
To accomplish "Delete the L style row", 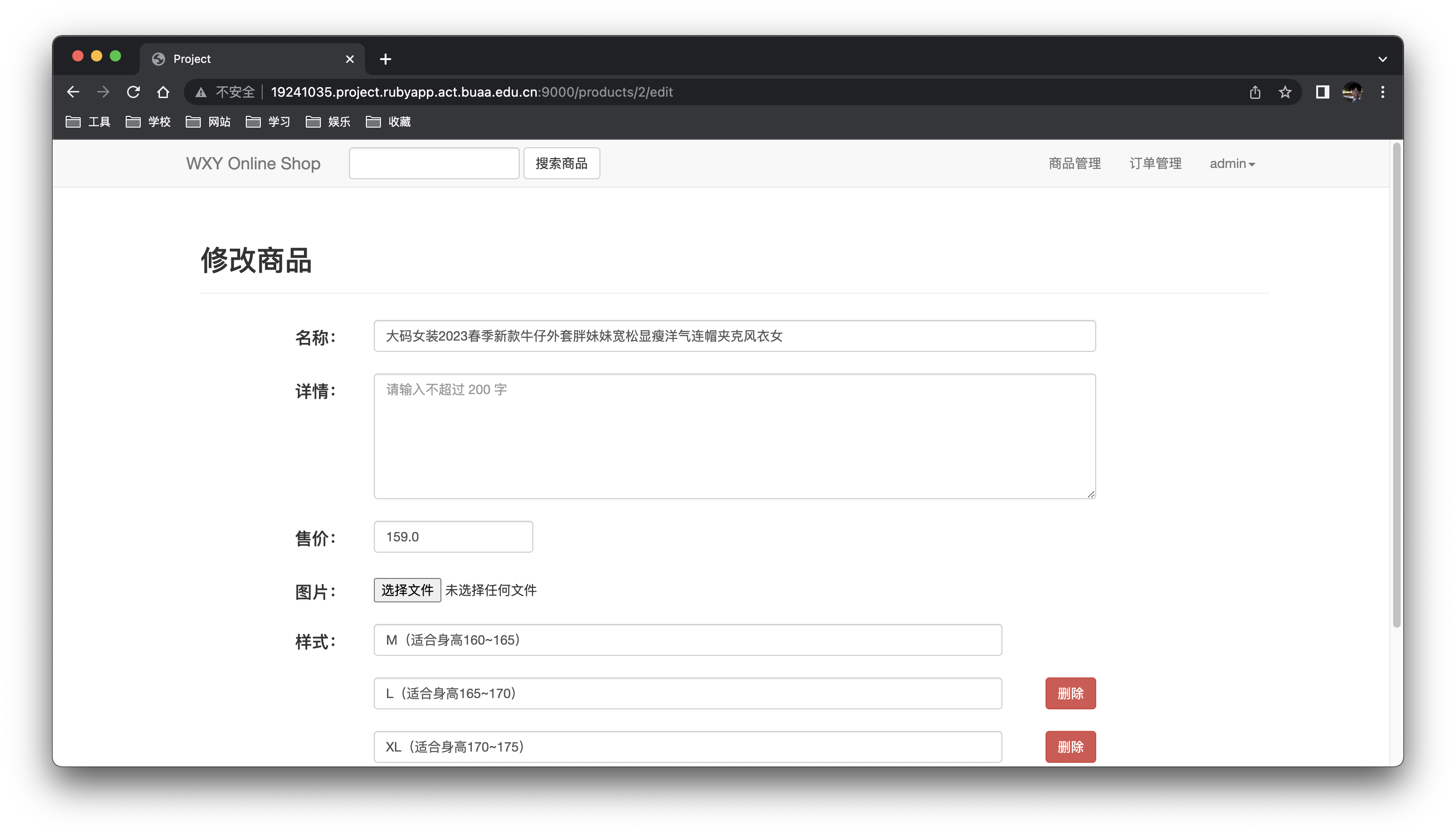I will click(x=1070, y=693).
